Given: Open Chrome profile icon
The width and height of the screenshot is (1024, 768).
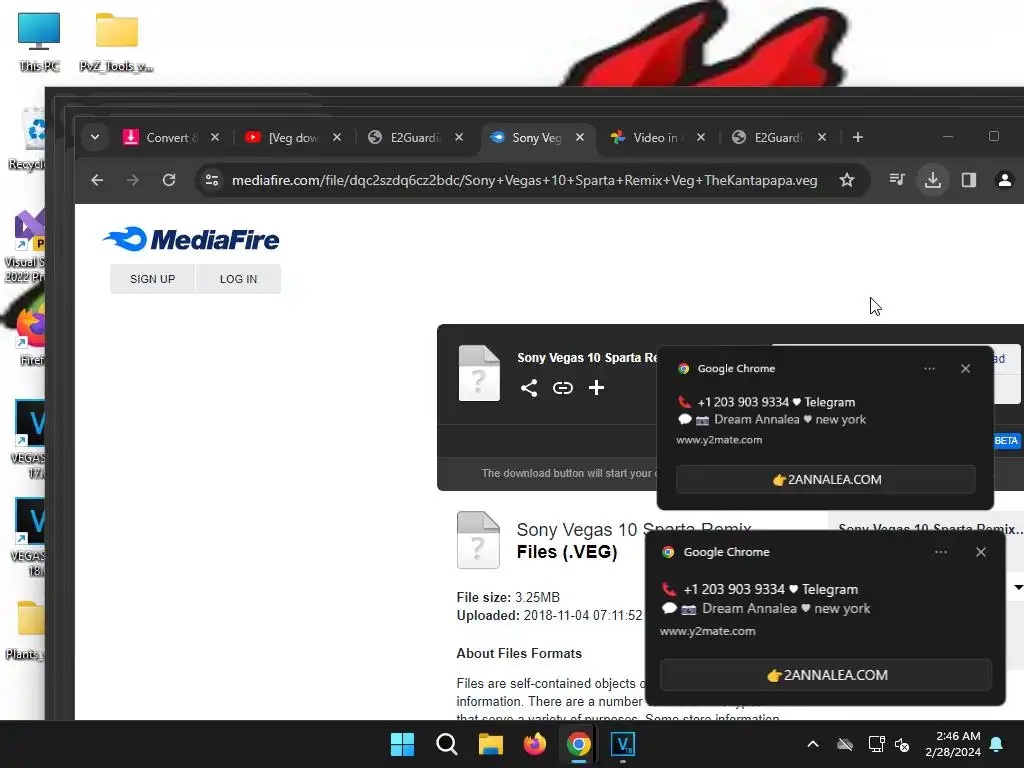Looking at the screenshot, I should tap(1004, 180).
